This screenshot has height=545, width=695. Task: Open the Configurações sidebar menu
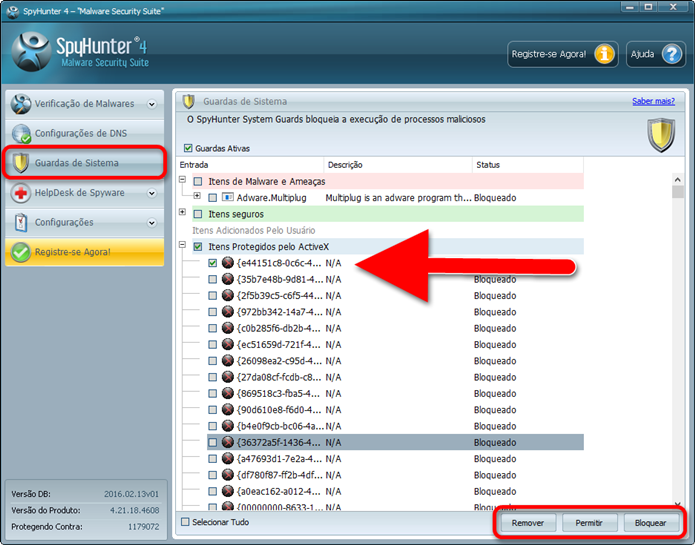tap(64, 222)
